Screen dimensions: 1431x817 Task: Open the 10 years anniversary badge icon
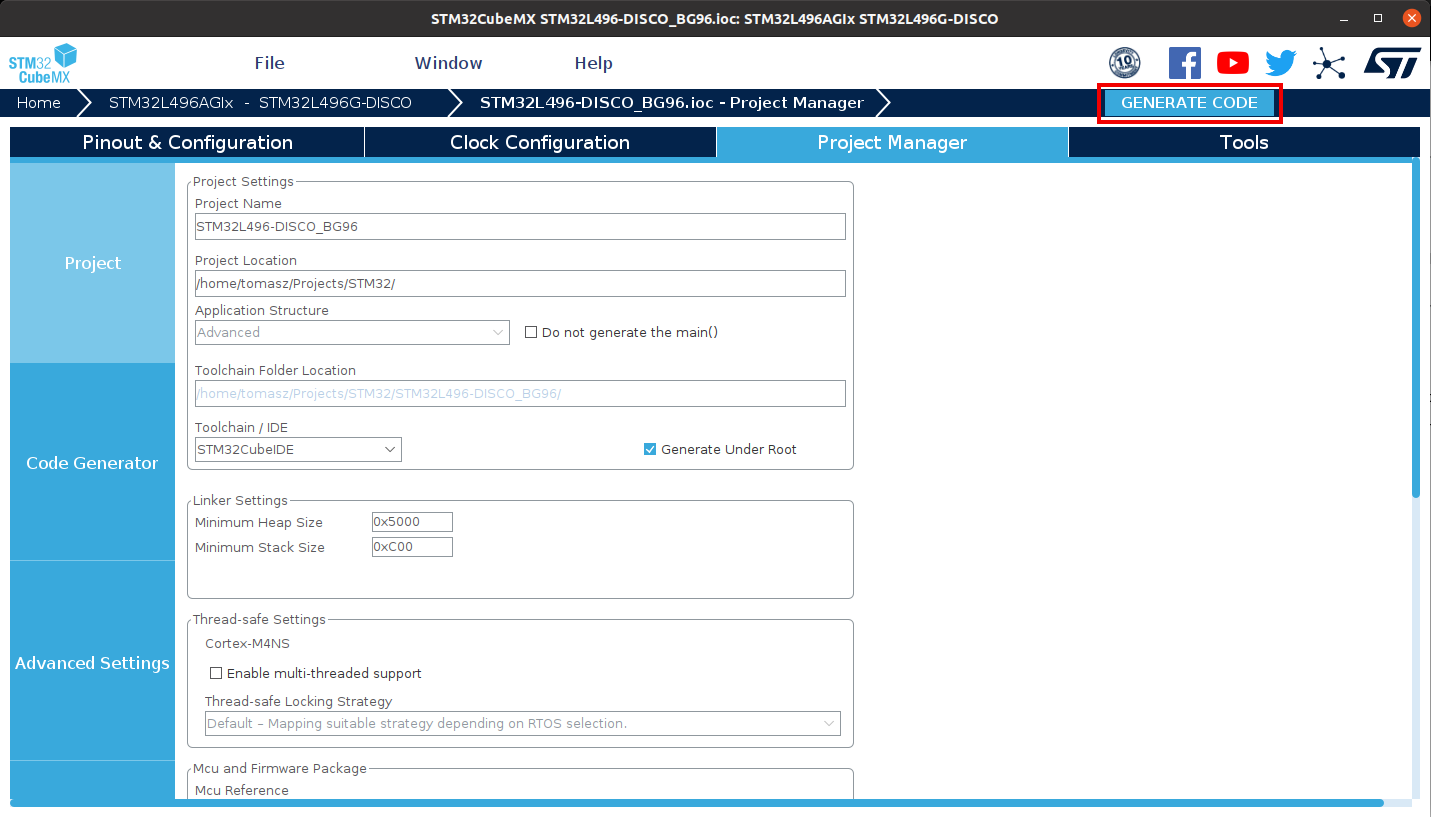[1125, 63]
